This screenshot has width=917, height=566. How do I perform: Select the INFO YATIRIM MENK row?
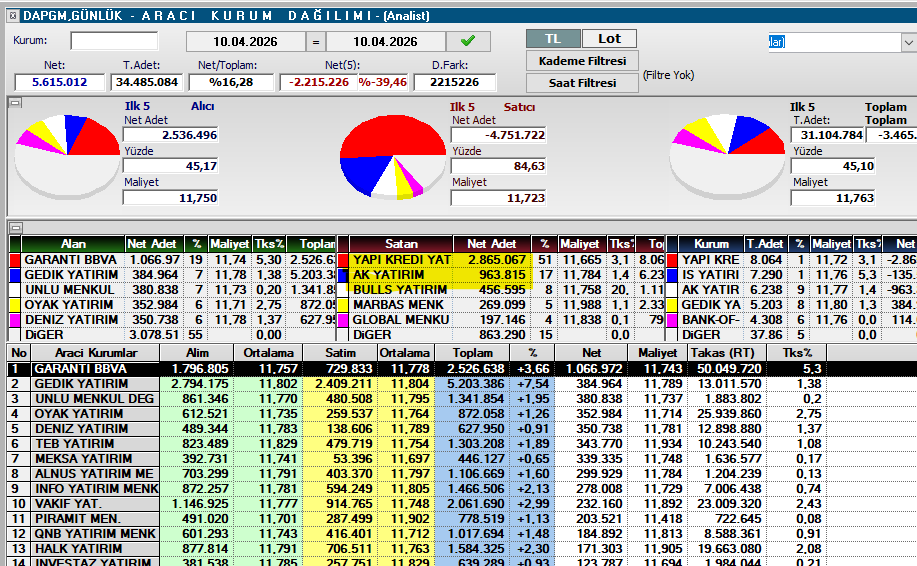pyautogui.click(x=462, y=489)
